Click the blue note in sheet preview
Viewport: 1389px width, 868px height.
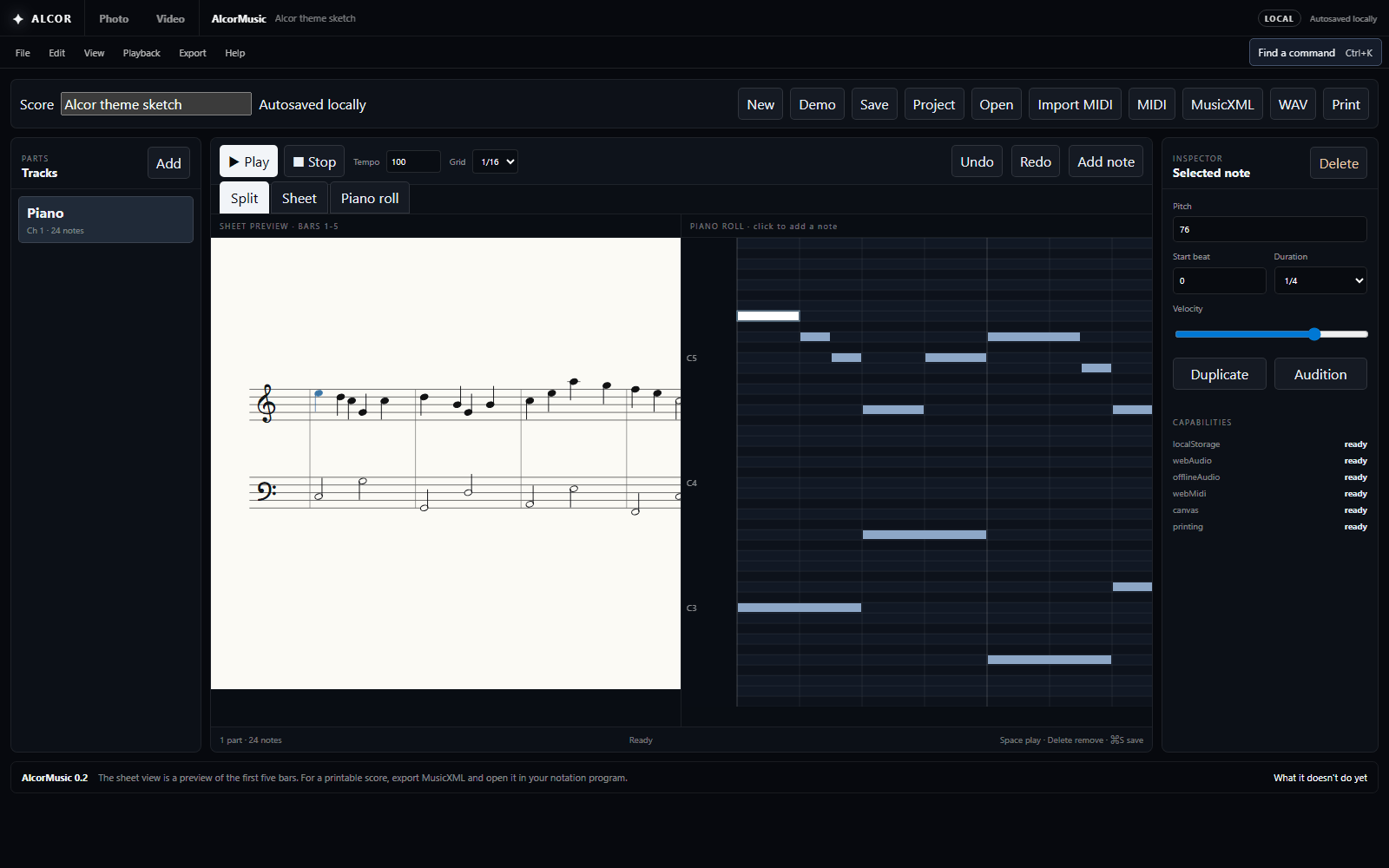[319, 393]
